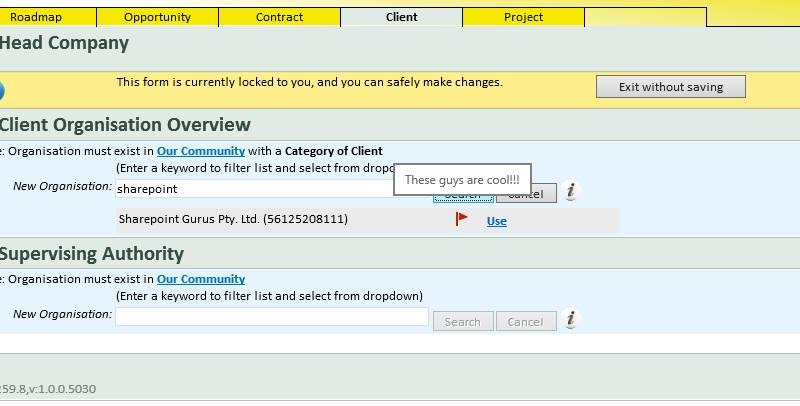Open the Opportunity tab

click(157, 17)
